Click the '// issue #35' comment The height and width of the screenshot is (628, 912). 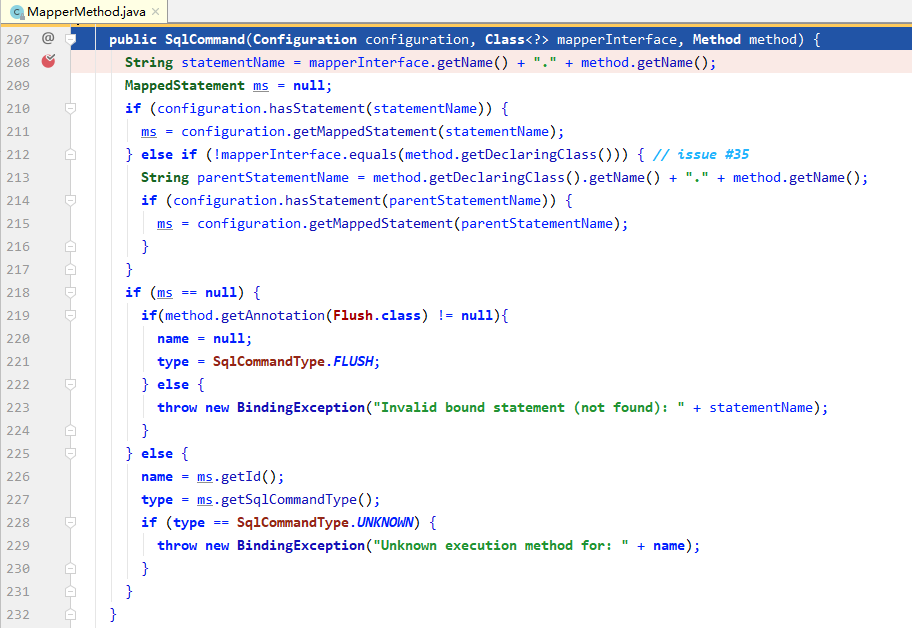coord(701,154)
